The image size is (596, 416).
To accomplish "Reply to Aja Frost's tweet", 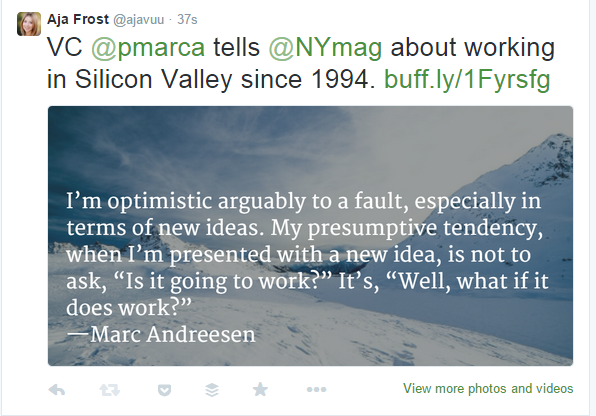I will point(57,390).
